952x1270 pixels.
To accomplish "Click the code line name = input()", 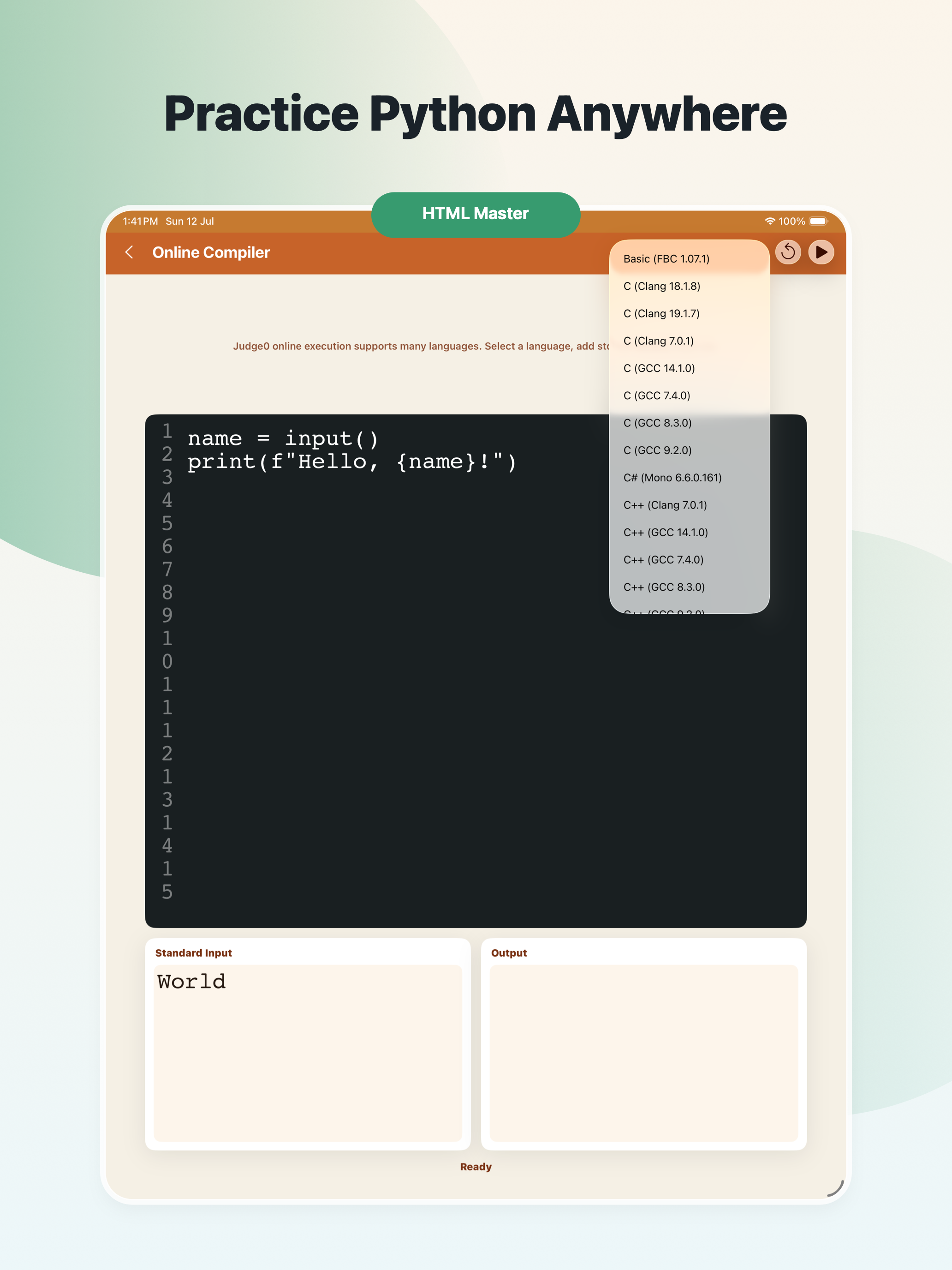I will click(x=283, y=439).
